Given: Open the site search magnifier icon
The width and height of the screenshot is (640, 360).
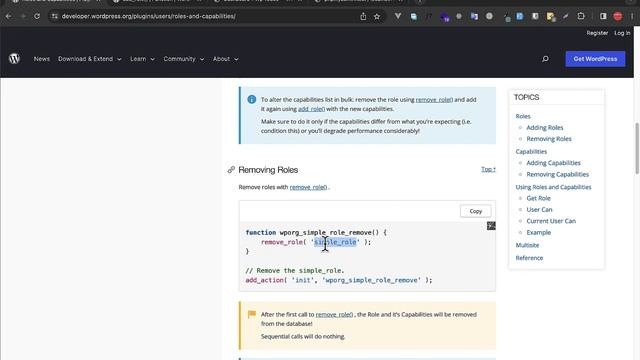Looking at the screenshot, I should (x=545, y=59).
